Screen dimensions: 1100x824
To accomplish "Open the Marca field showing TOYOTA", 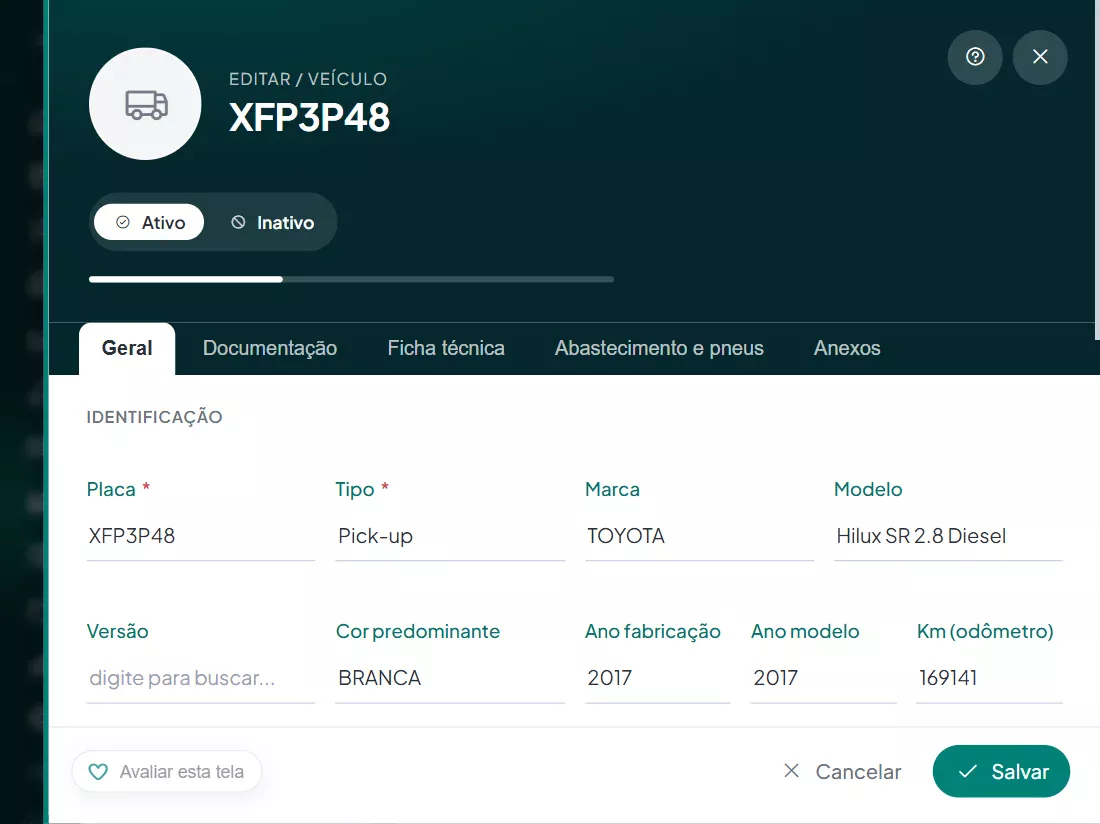I will (x=699, y=536).
